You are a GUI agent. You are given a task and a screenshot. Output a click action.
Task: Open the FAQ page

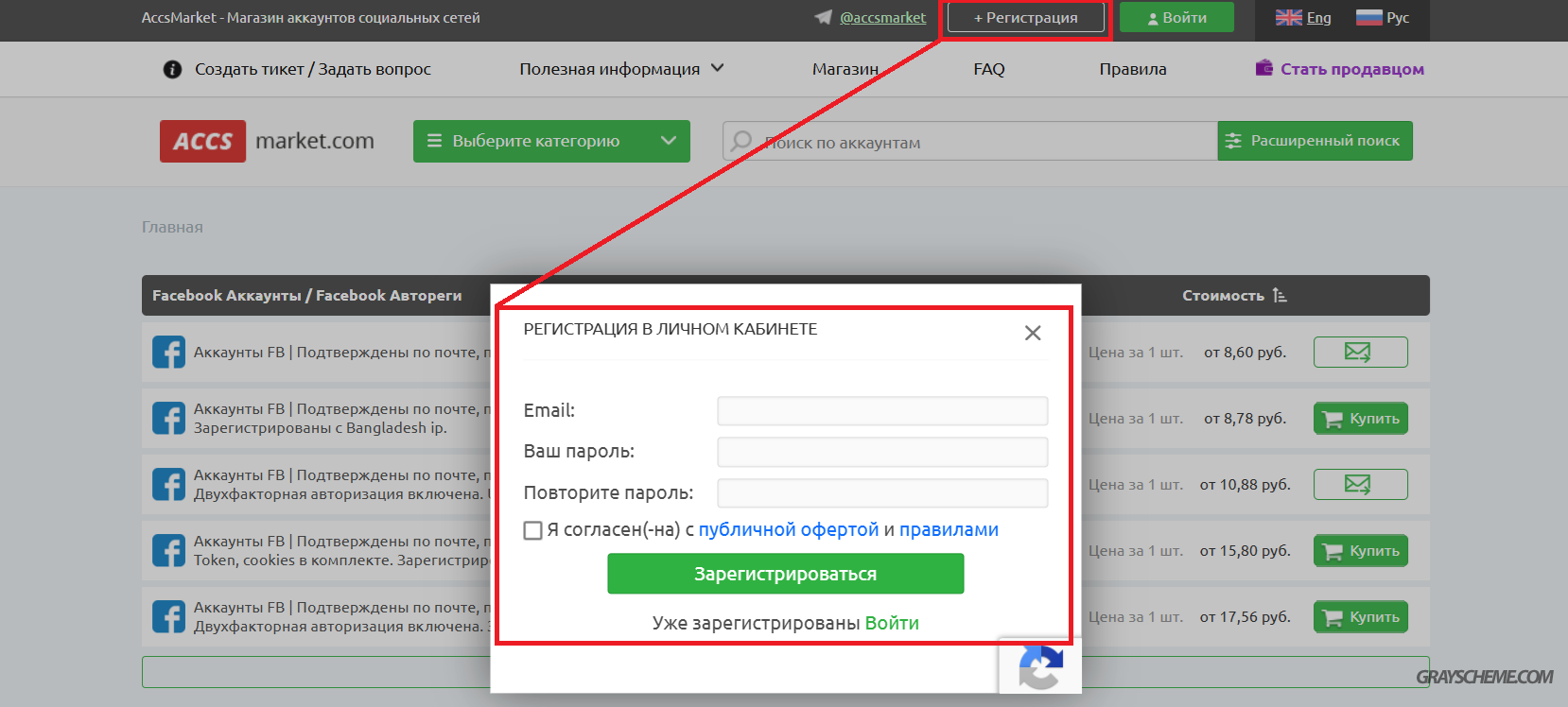(x=989, y=69)
